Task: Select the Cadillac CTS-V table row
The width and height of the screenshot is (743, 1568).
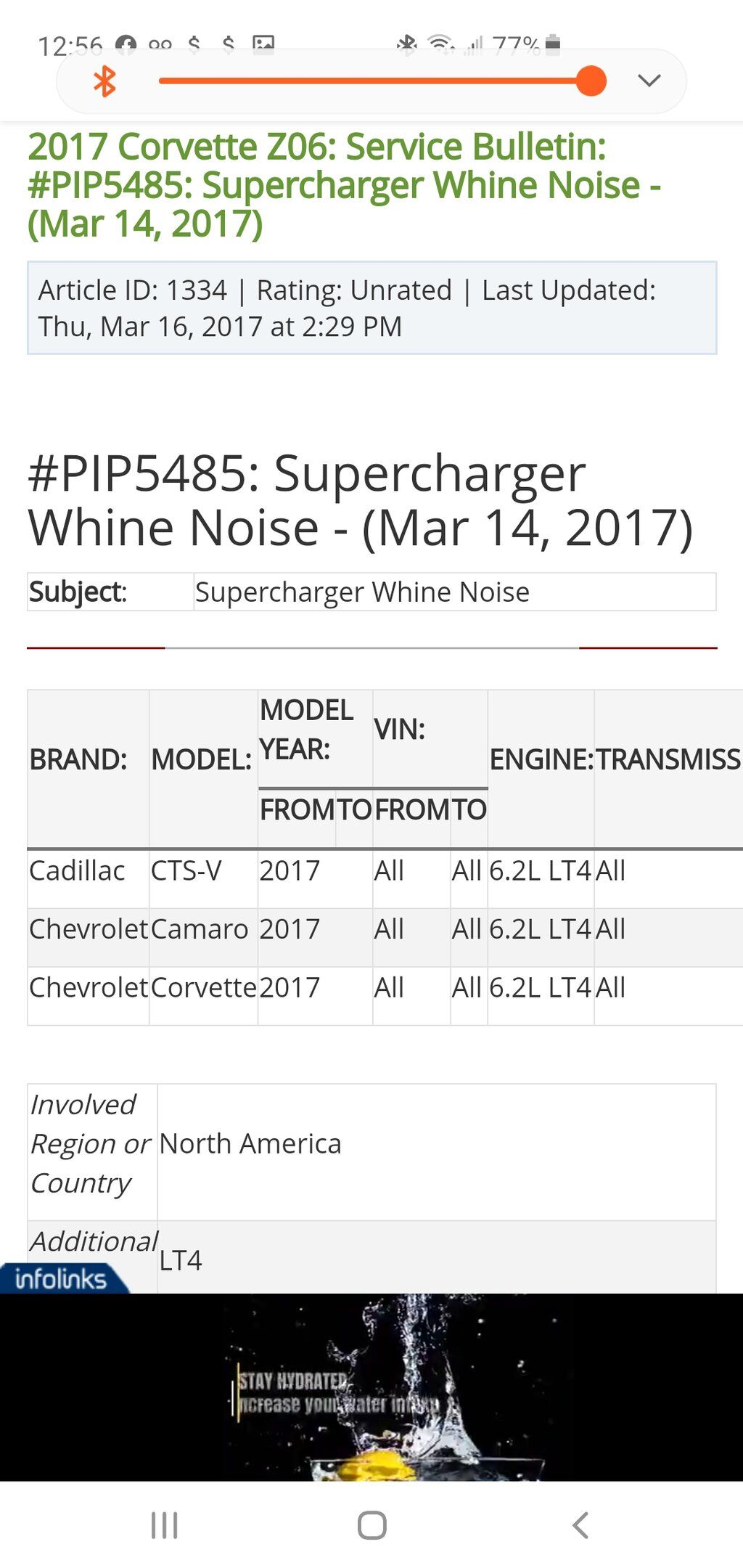Action: pos(327,870)
